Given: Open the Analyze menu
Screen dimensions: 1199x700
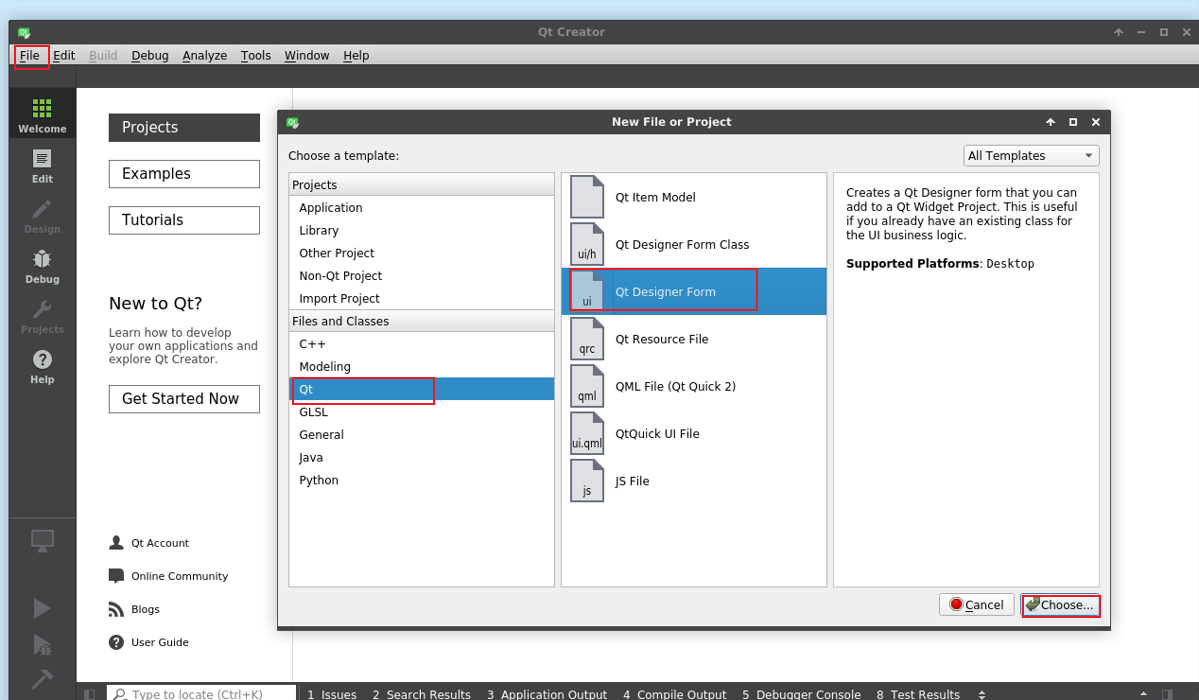Looking at the screenshot, I should point(205,55).
